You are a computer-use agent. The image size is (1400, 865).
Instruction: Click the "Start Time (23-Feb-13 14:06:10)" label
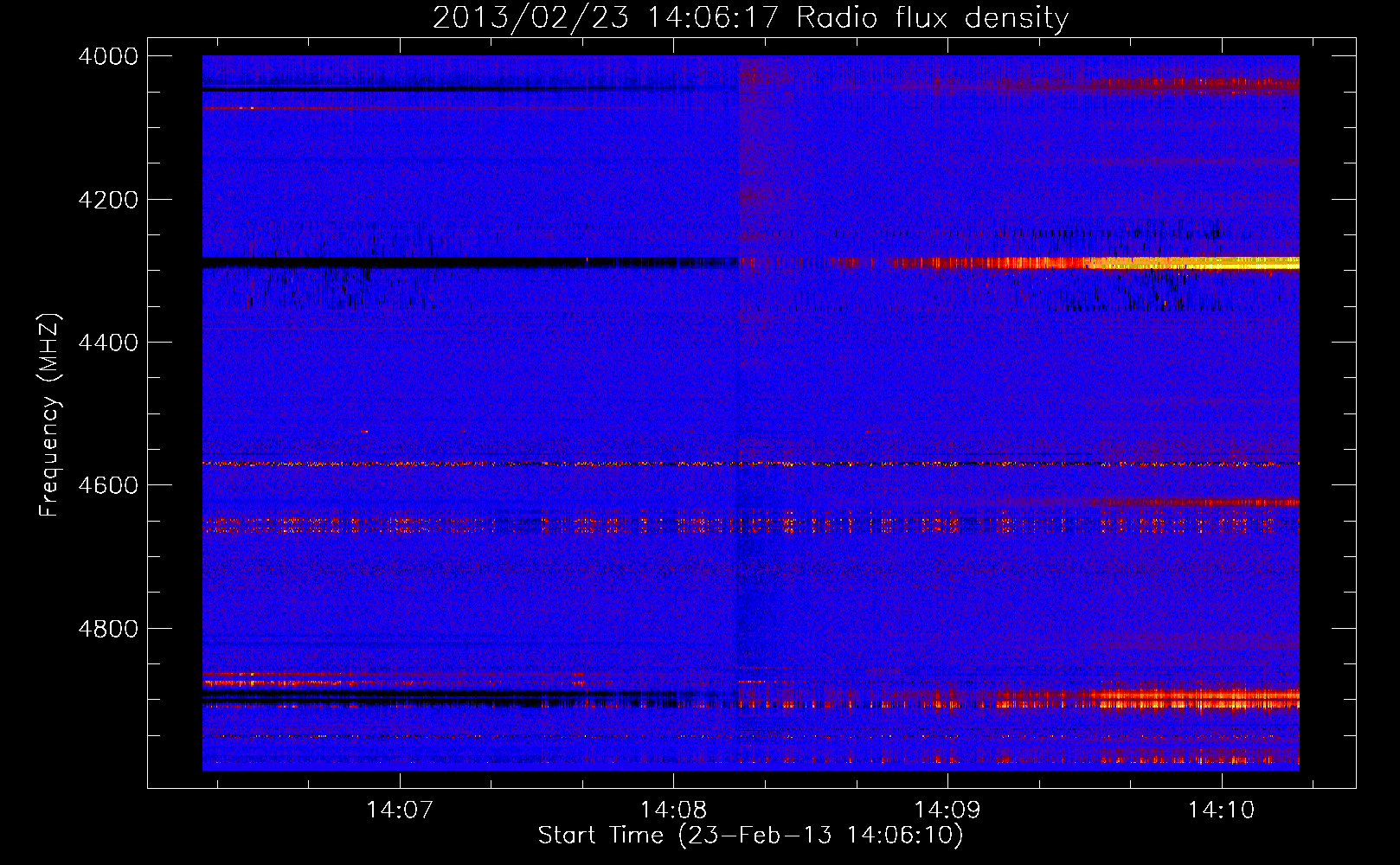click(750, 836)
